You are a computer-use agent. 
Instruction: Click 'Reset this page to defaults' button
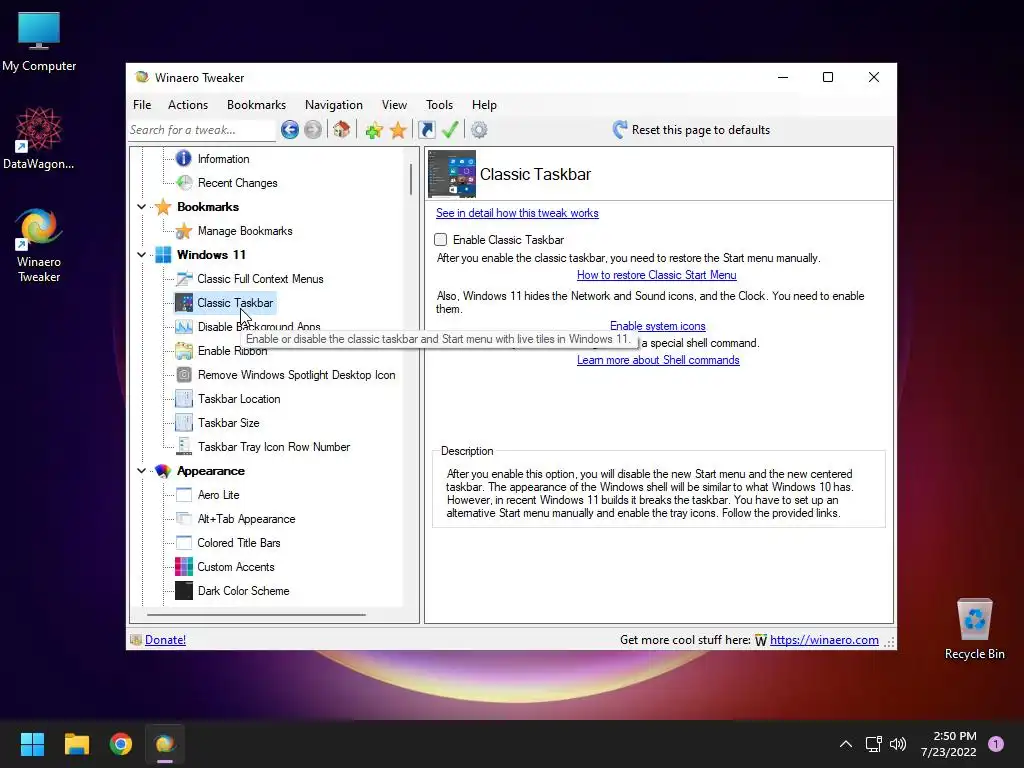[x=692, y=130]
